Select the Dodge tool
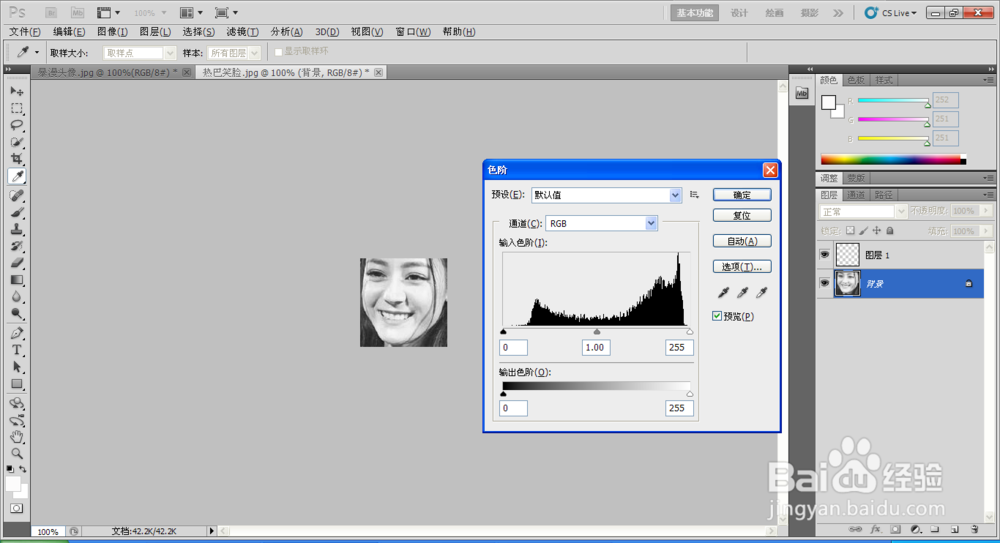Image resolution: width=1000 pixels, height=543 pixels. point(17,314)
